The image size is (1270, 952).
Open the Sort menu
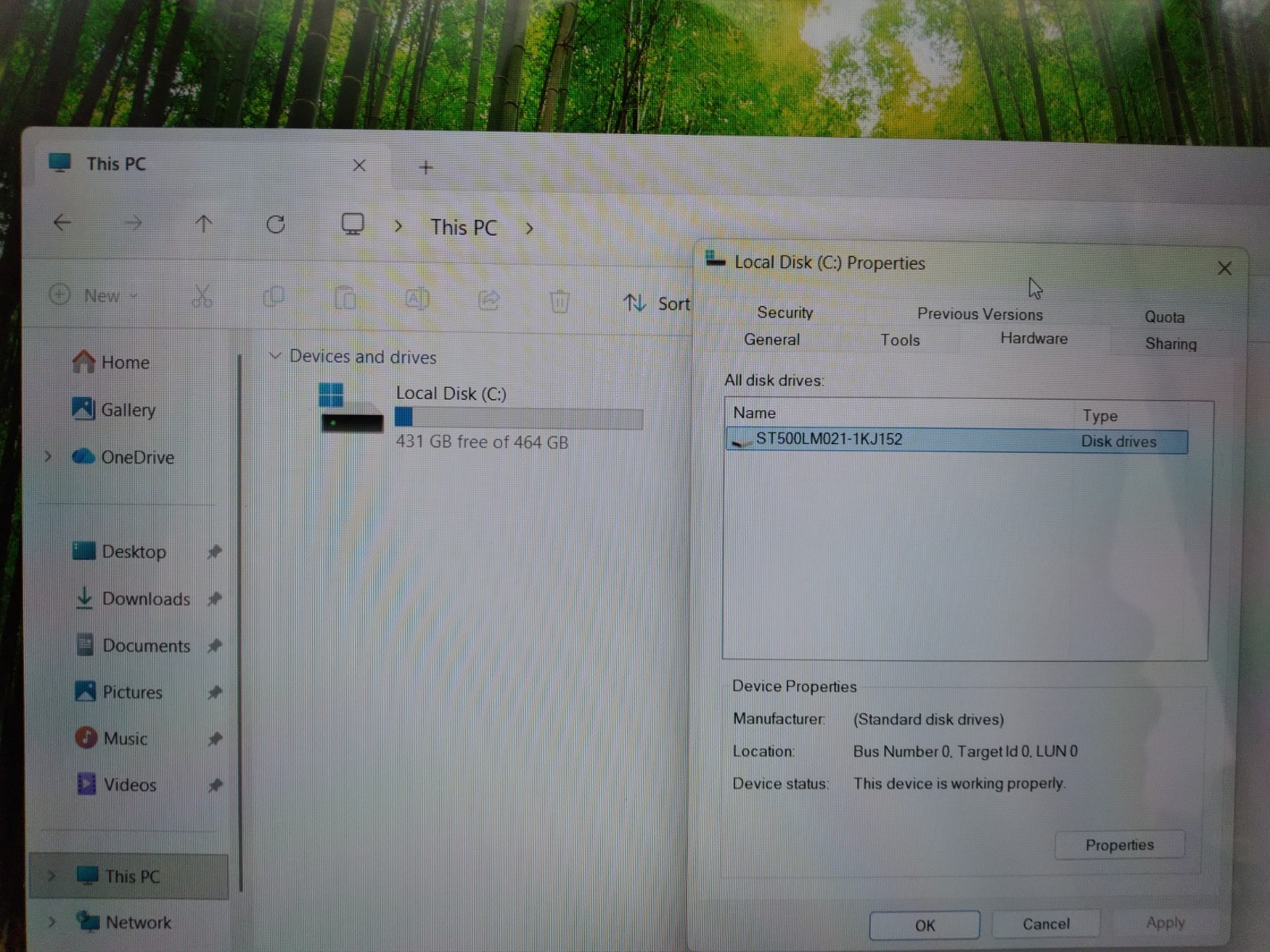pyautogui.click(x=656, y=303)
